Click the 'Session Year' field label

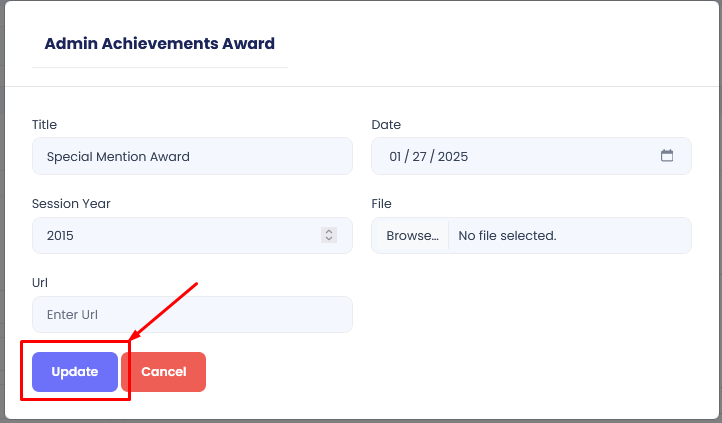(x=71, y=203)
